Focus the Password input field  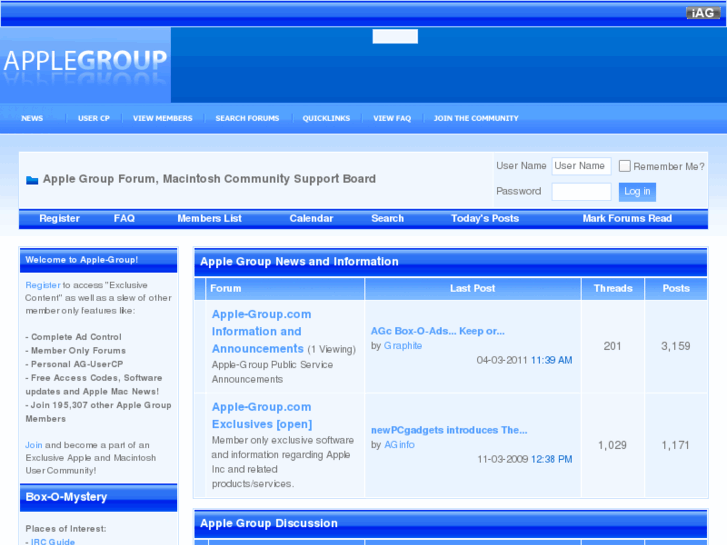(581, 192)
